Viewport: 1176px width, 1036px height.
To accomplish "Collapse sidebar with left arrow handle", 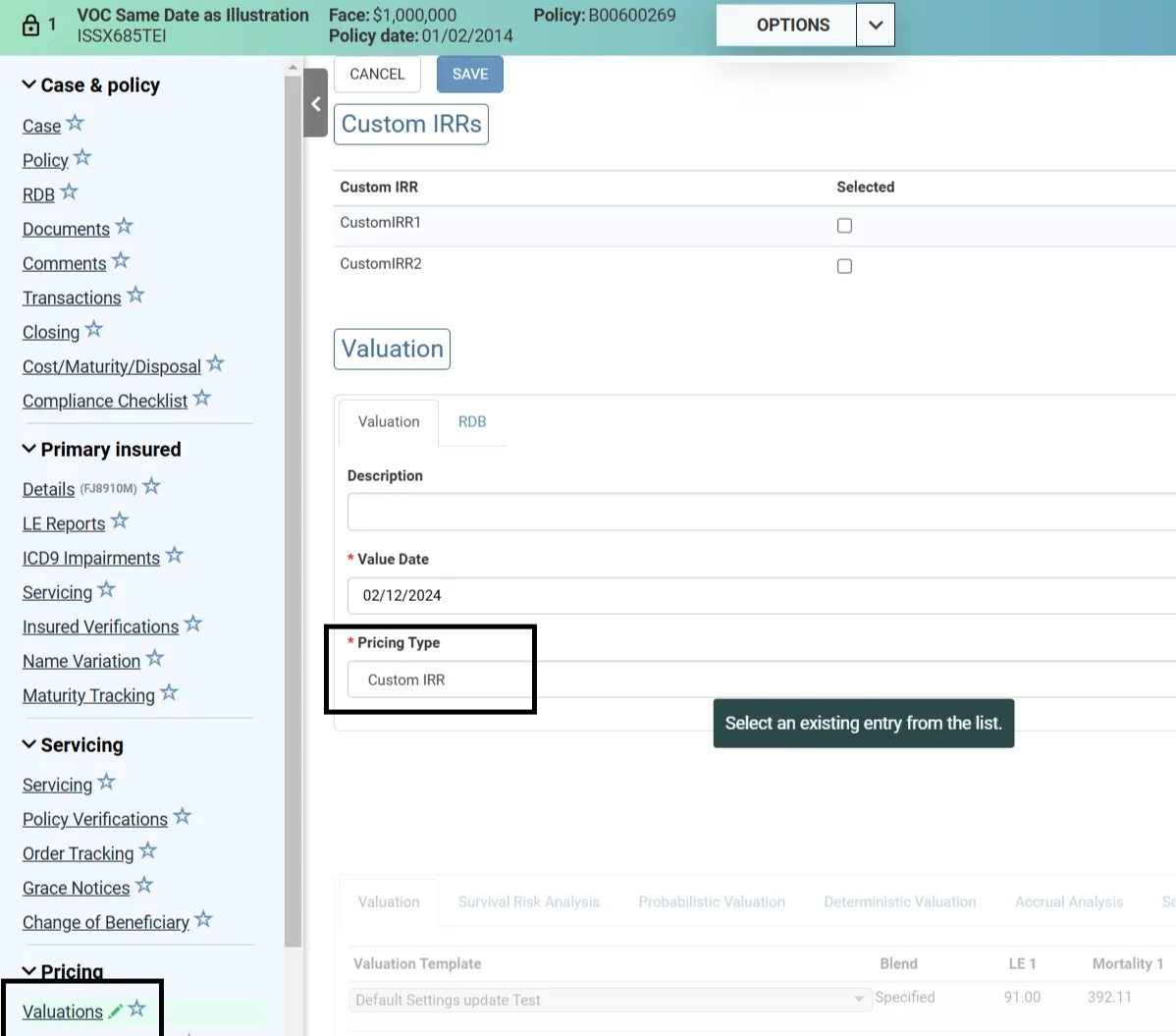I will (x=315, y=103).
